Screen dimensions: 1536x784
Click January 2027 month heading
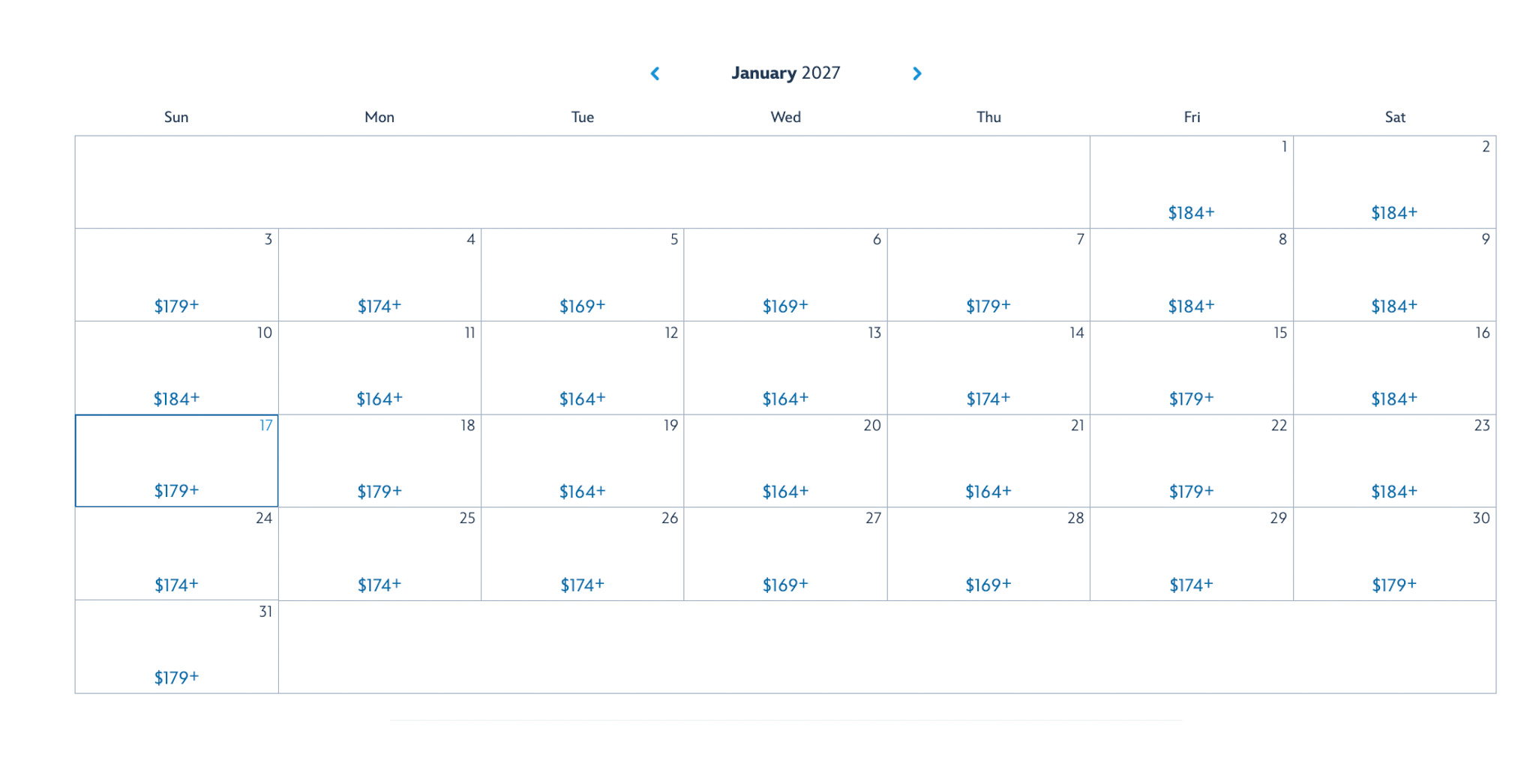click(785, 73)
